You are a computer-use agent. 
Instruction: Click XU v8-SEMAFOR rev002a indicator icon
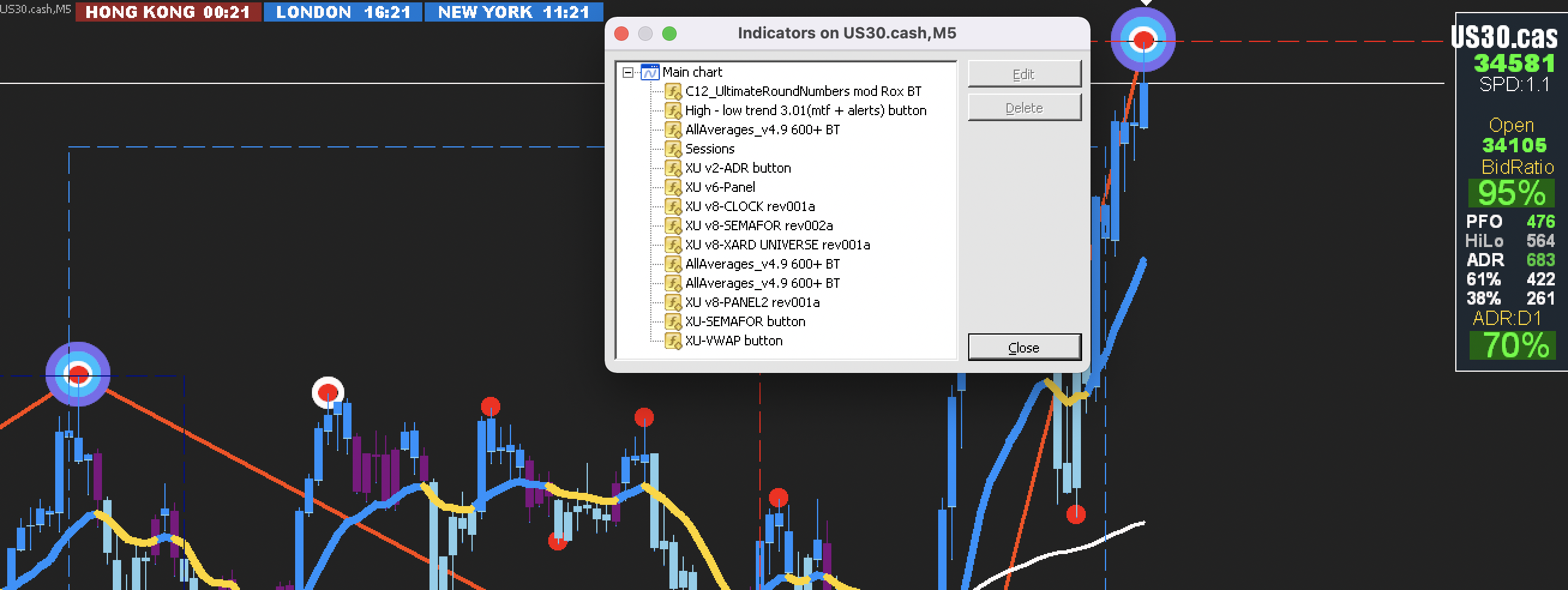(672, 225)
